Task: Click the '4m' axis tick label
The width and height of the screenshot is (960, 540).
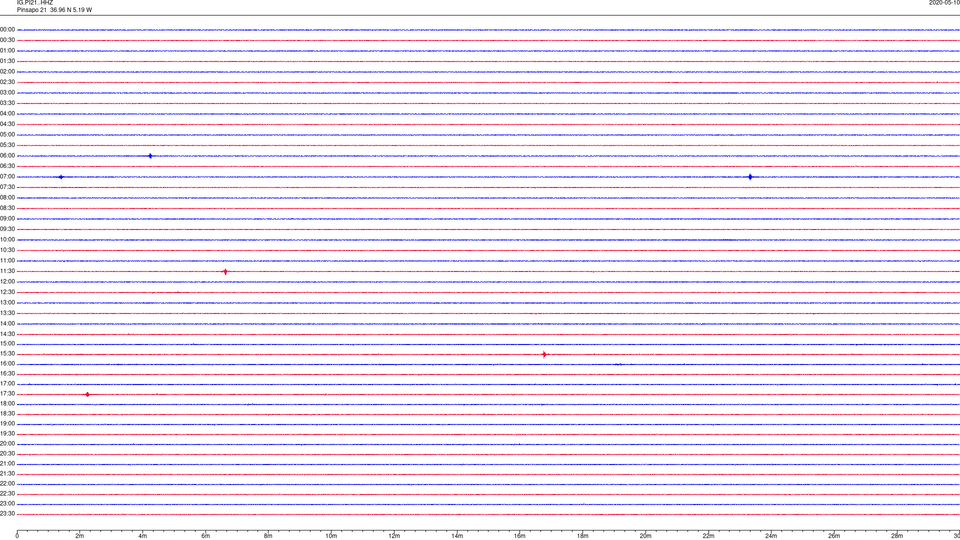Action: [x=143, y=536]
